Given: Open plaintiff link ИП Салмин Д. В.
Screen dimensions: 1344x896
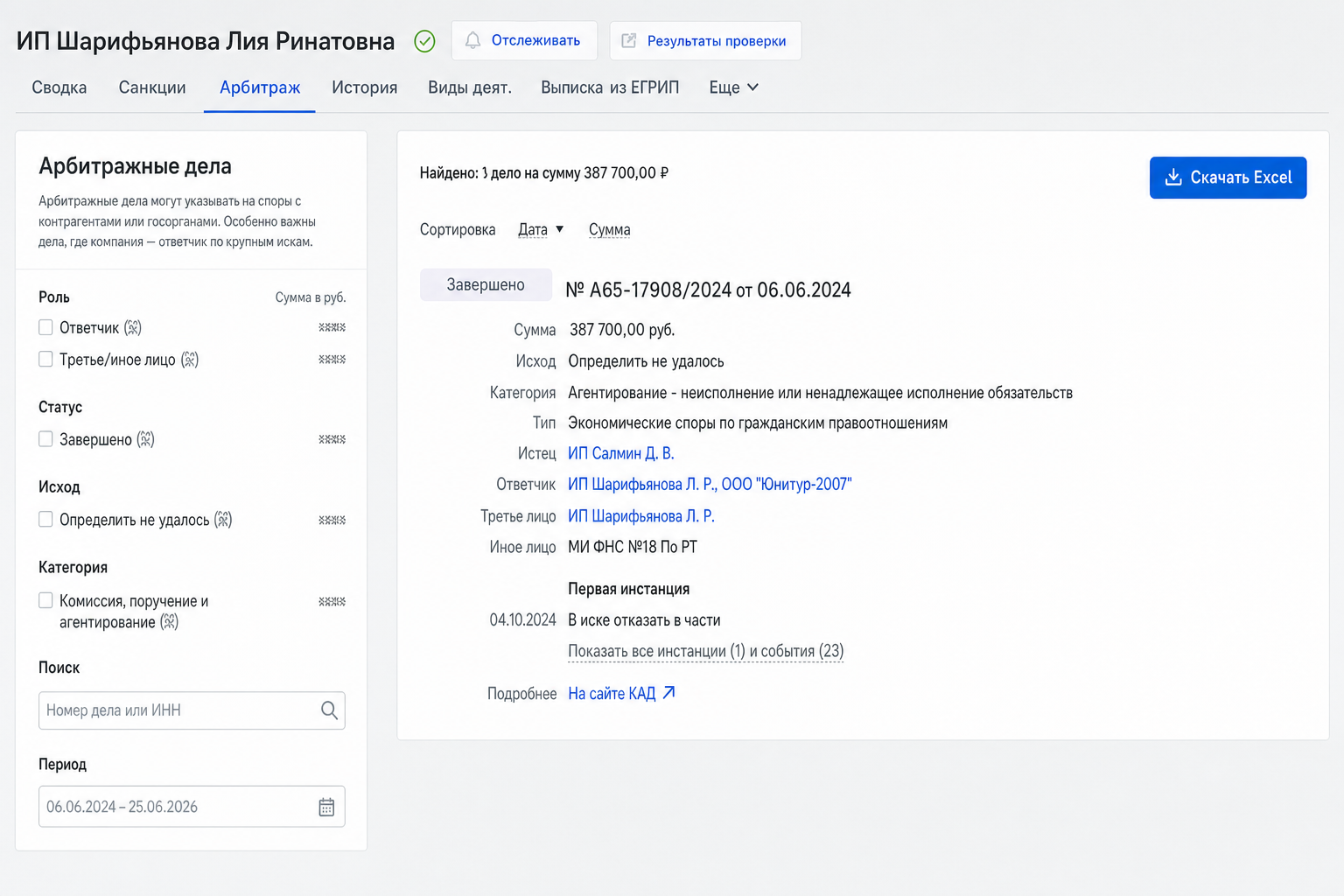Looking at the screenshot, I should pyautogui.click(x=620, y=453).
